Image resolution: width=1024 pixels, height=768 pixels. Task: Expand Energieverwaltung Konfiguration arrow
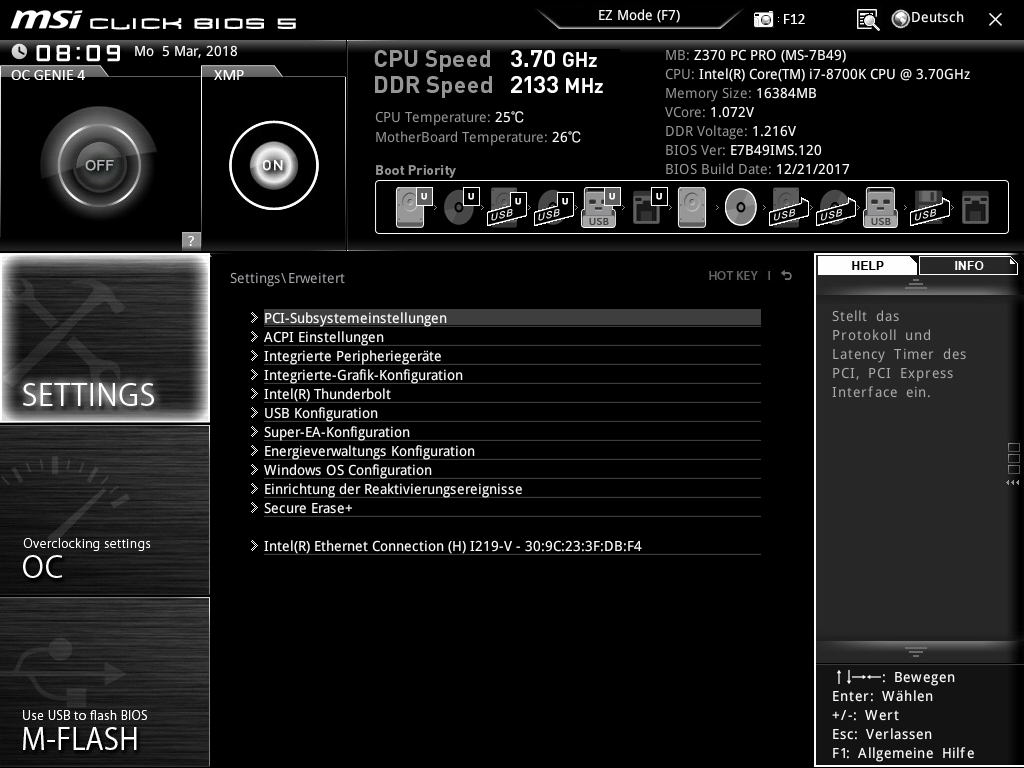coord(254,450)
